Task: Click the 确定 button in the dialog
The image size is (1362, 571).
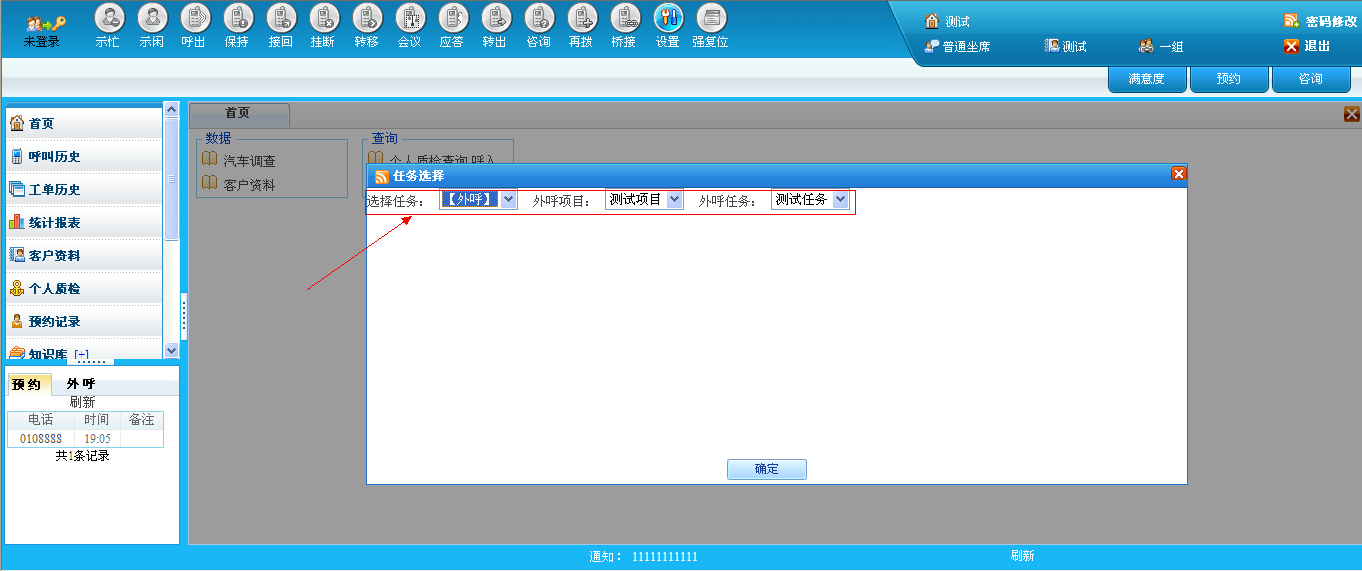Action: pos(766,469)
